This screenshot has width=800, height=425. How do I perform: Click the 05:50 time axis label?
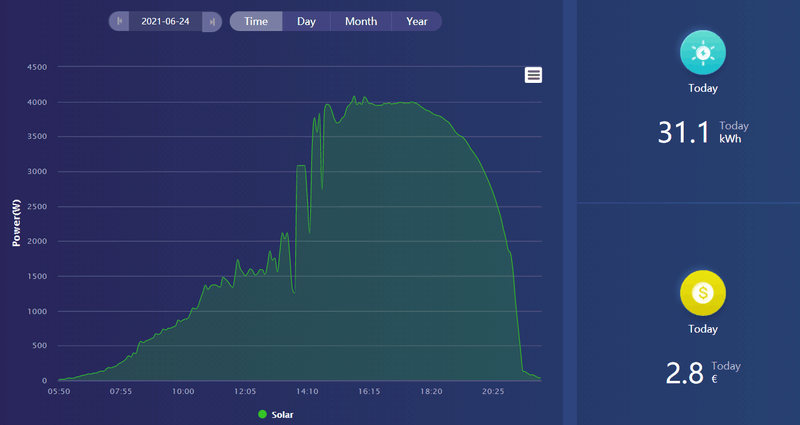[59, 391]
